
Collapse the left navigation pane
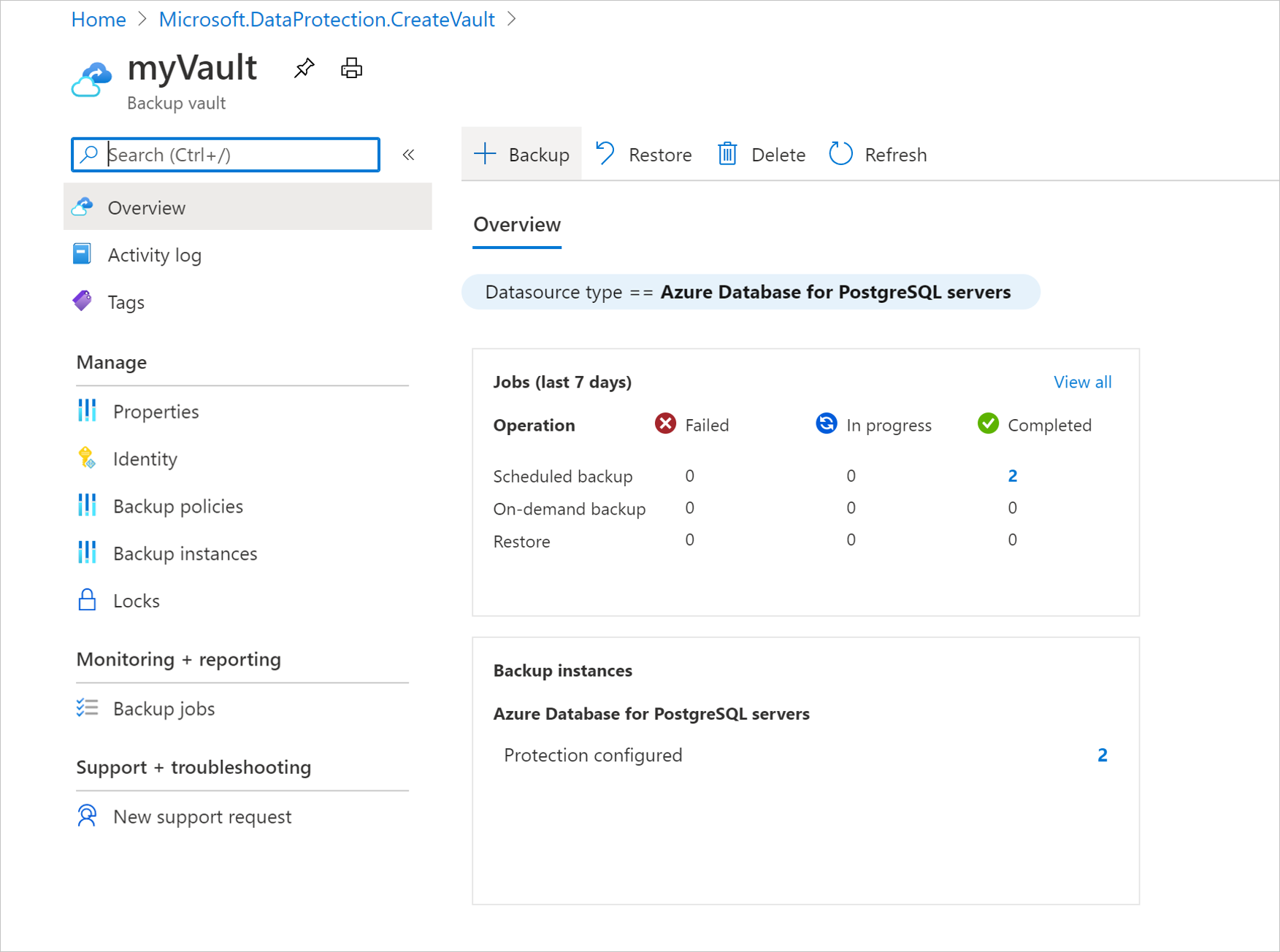point(409,154)
